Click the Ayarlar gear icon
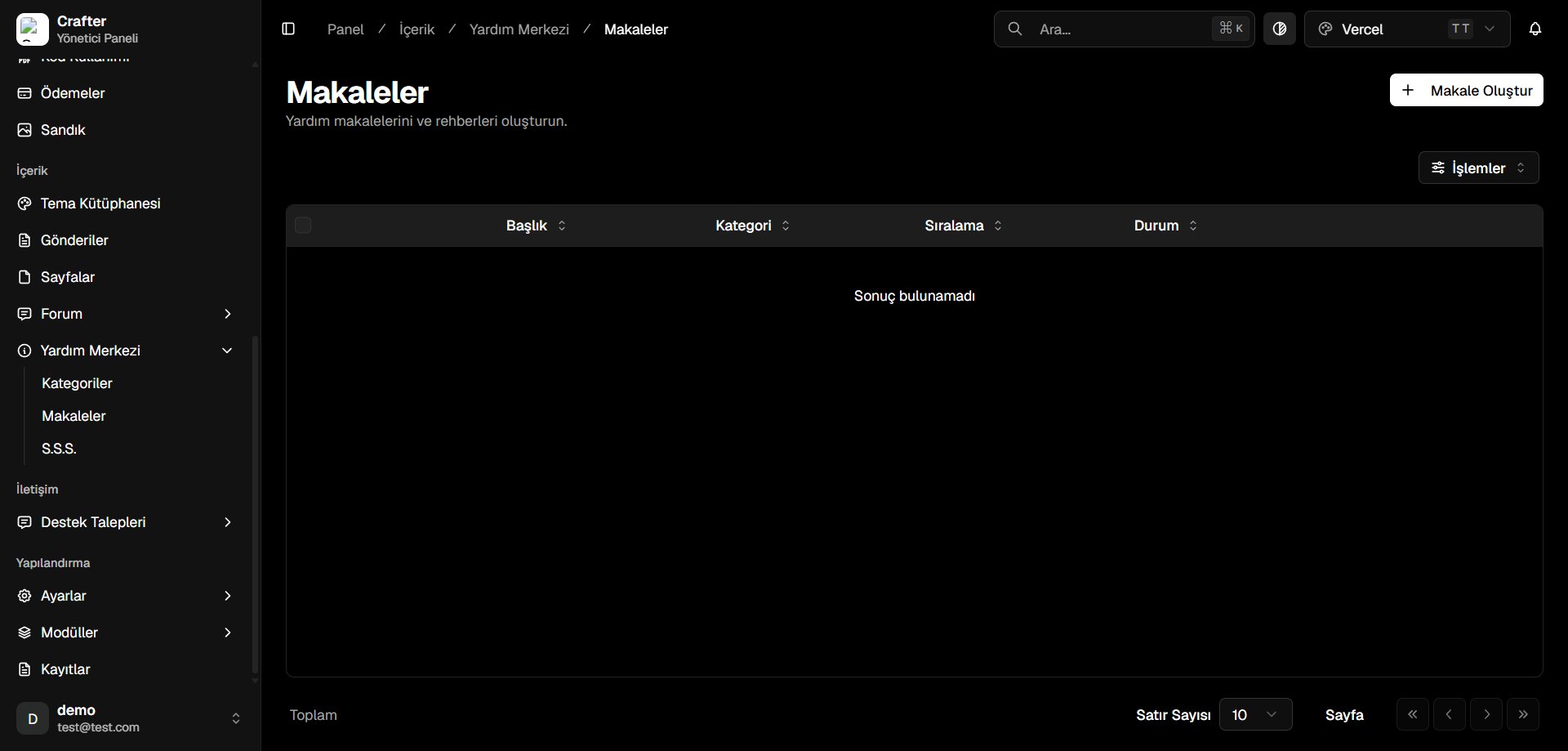The height and width of the screenshot is (751, 1568). tap(24, 596)
